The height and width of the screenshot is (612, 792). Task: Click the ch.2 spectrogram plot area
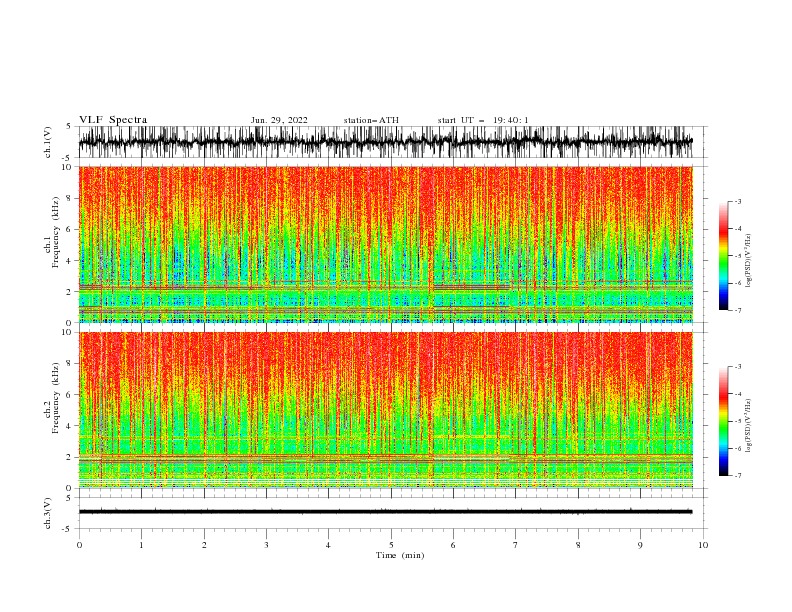[x=385, y=410]
